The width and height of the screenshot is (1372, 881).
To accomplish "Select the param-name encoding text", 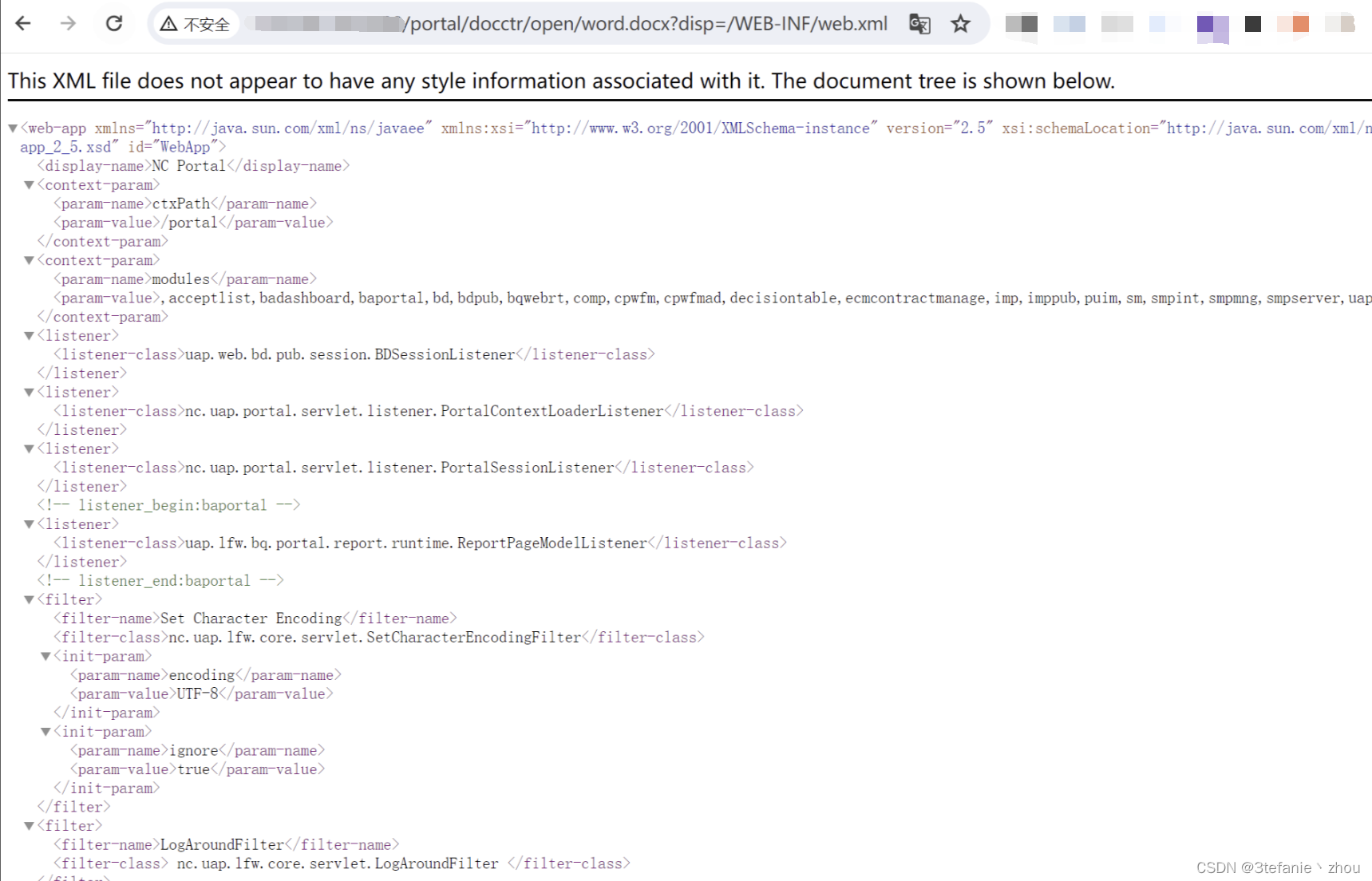I will coord(202,675).
